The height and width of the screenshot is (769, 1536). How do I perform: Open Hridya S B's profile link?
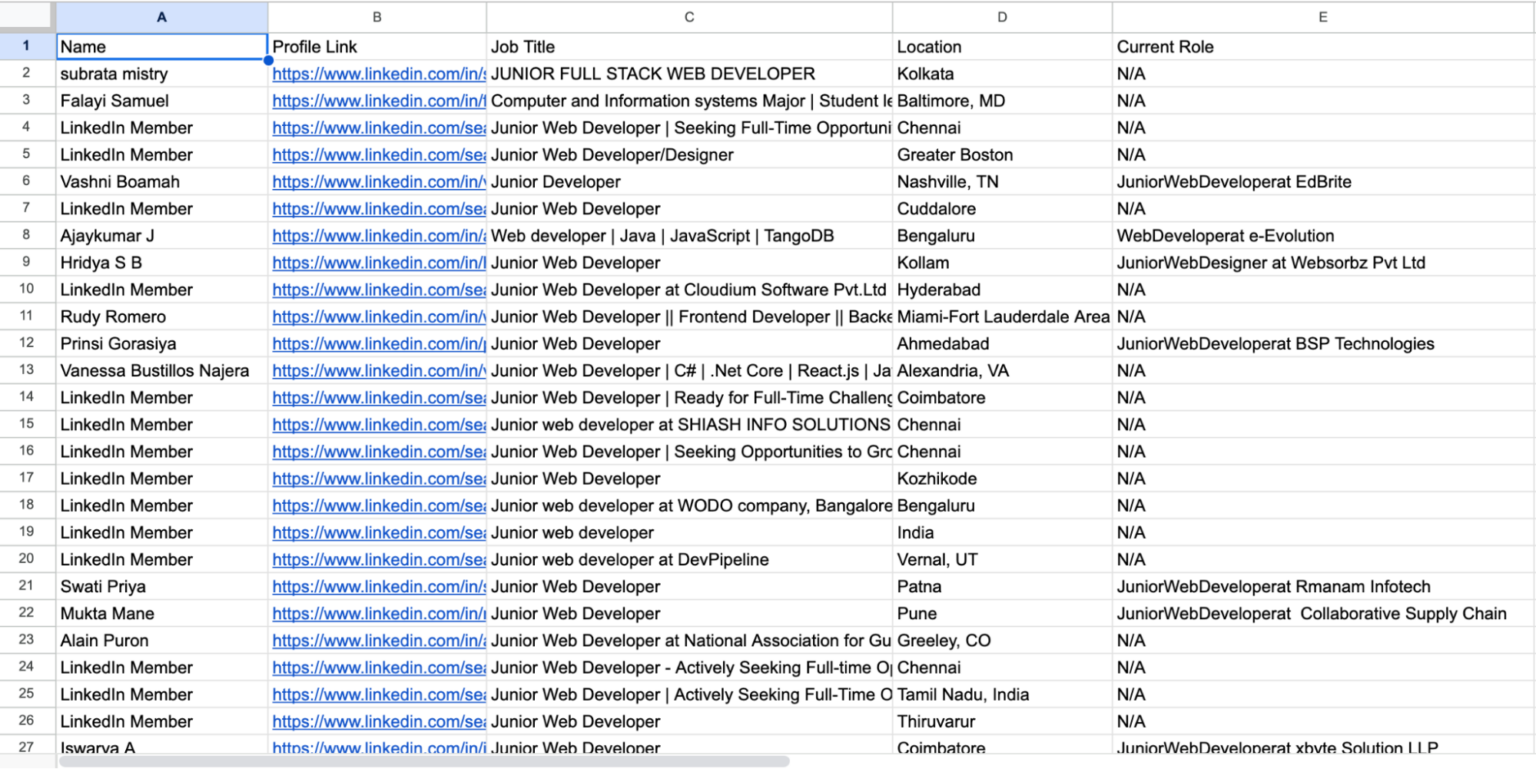[x=379, y=262]
